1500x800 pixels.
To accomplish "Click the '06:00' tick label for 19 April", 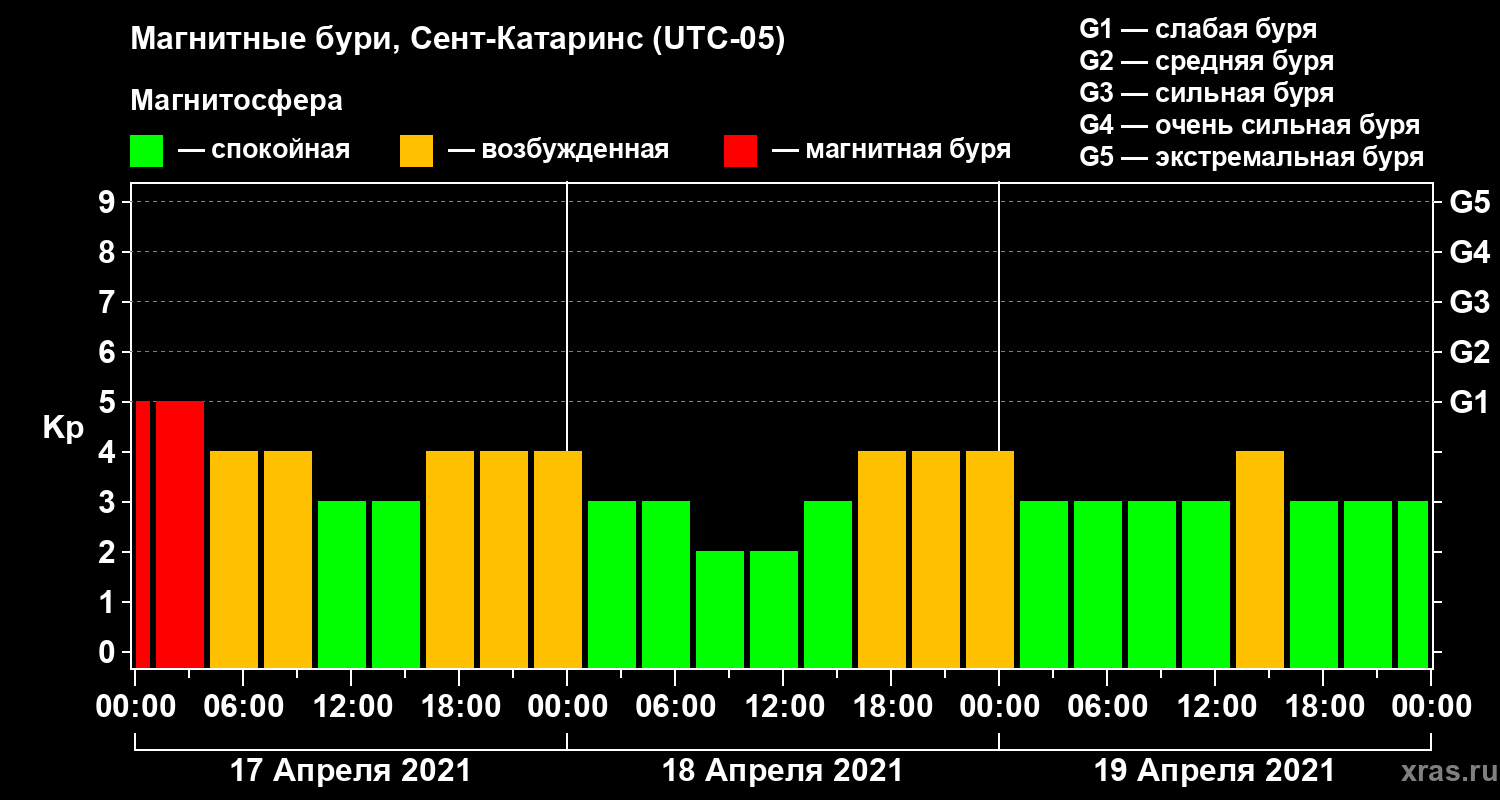I will pyautogui.click(x=1106, y=706).
